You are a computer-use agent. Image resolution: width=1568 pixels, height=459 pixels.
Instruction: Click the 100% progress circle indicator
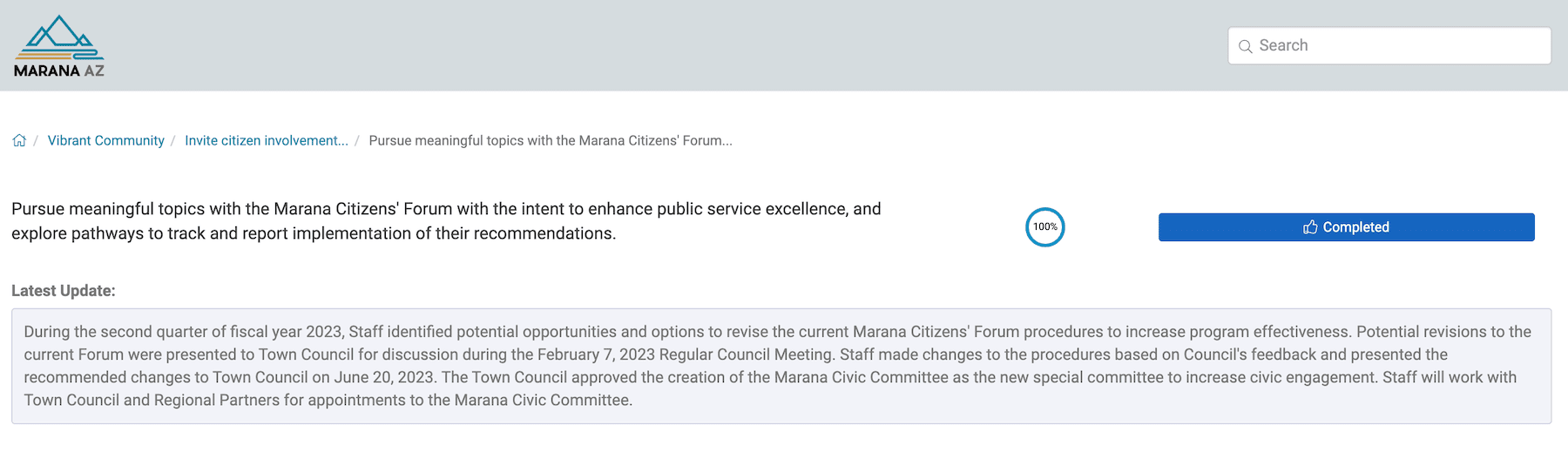pos(1044,227)
